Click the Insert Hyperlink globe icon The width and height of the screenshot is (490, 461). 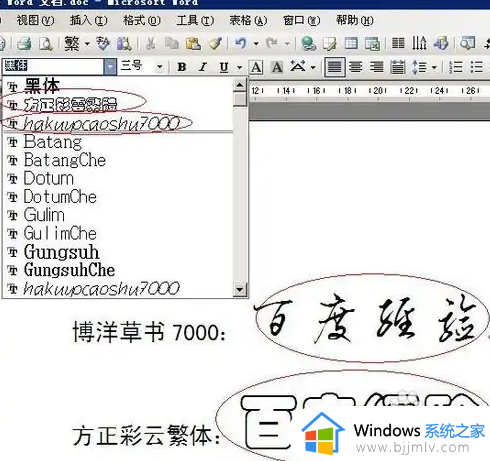tap(308, 44)
